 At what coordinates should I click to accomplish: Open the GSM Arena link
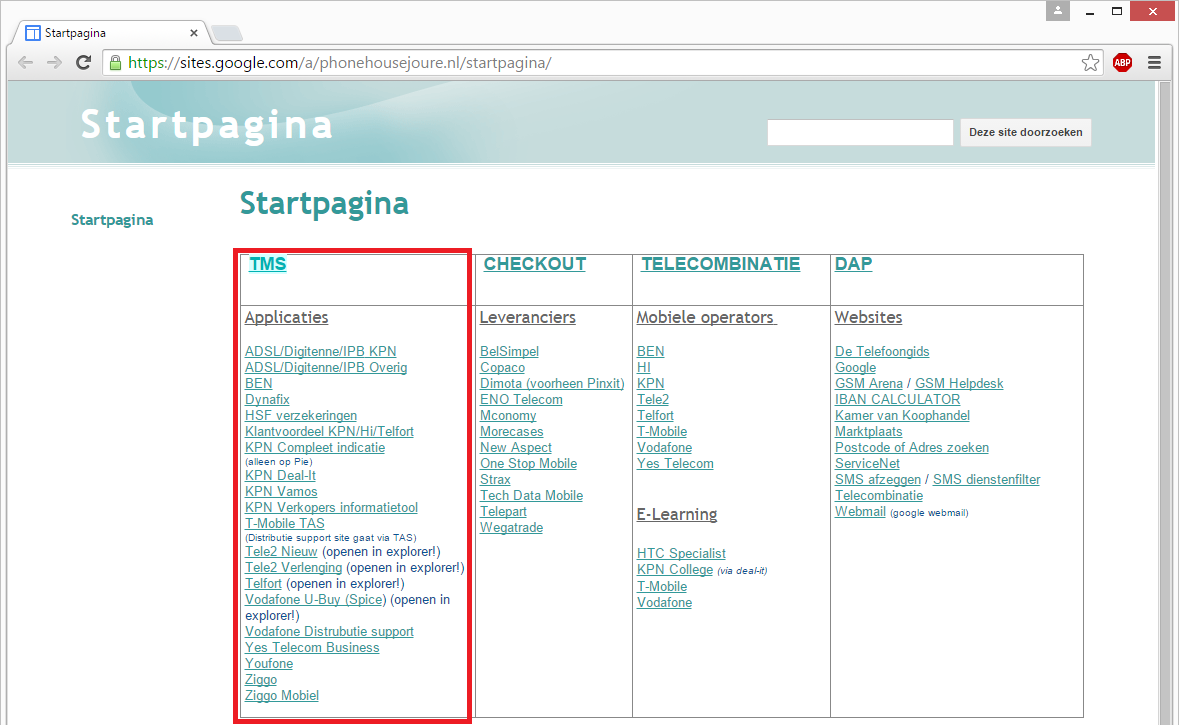[x=869, y=383]
